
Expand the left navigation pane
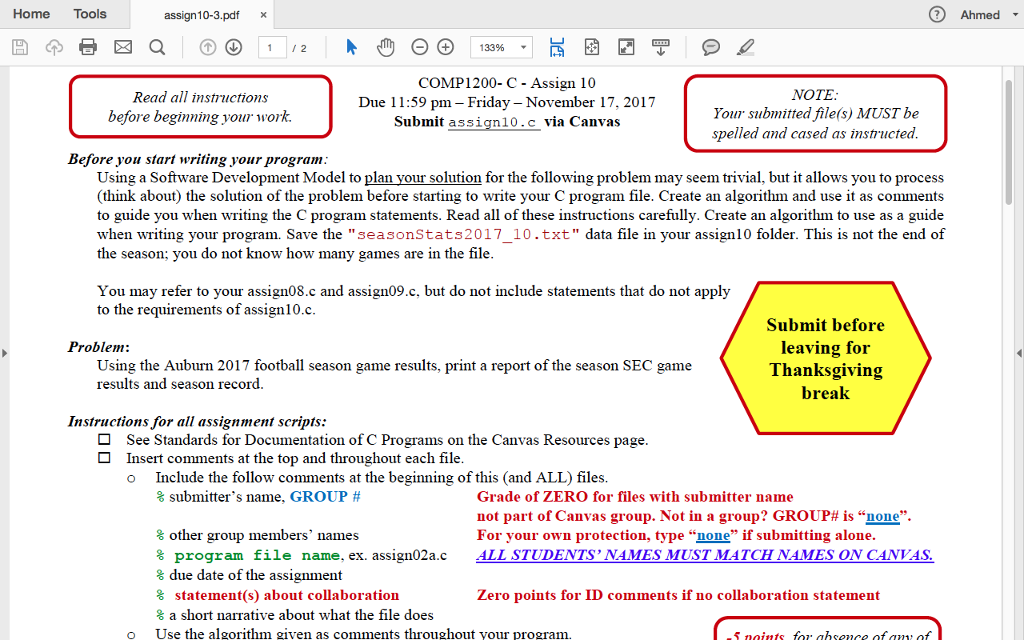tap(4, 352)
